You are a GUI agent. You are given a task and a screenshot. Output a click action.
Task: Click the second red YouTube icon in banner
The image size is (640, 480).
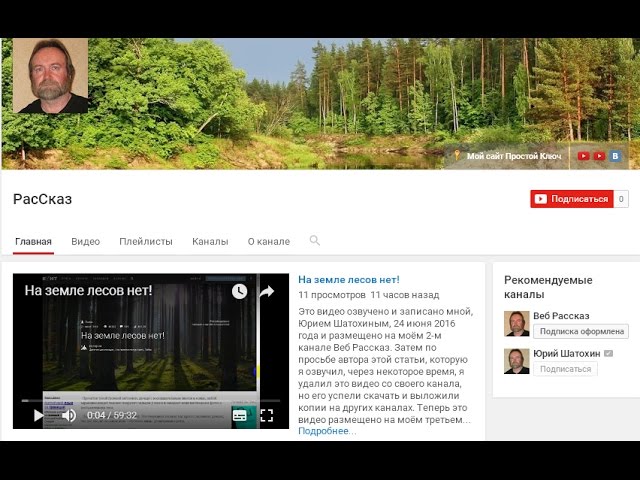[x=599, y=156]
